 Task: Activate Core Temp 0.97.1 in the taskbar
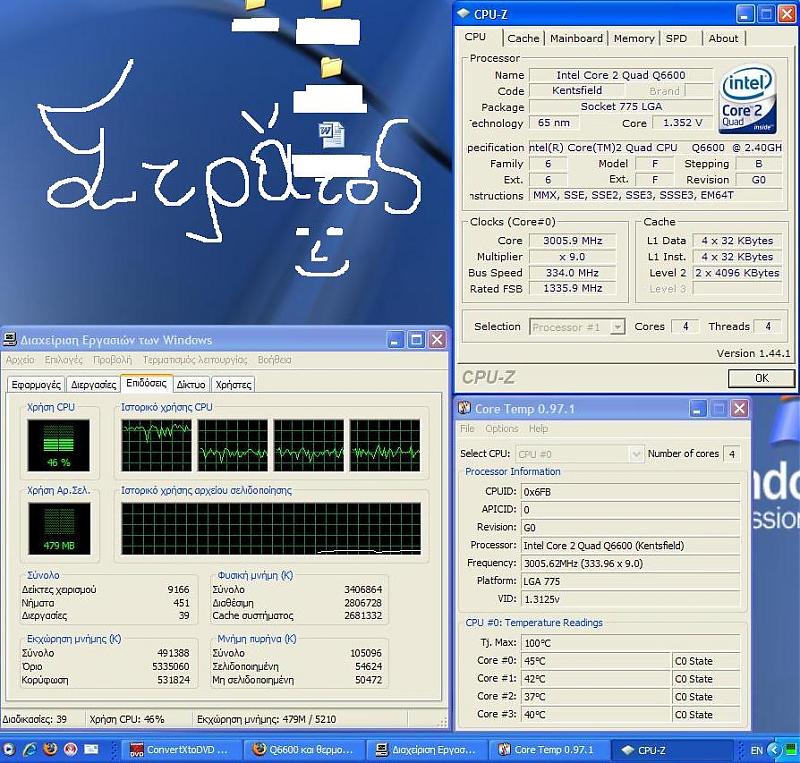click(x=549, y=750)
